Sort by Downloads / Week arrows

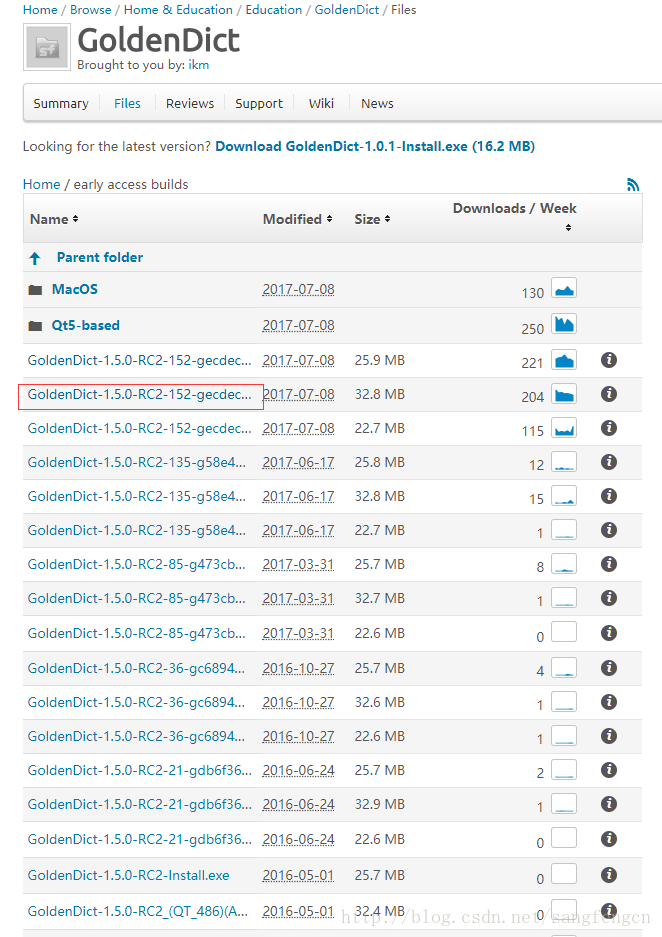coord(568,228)
